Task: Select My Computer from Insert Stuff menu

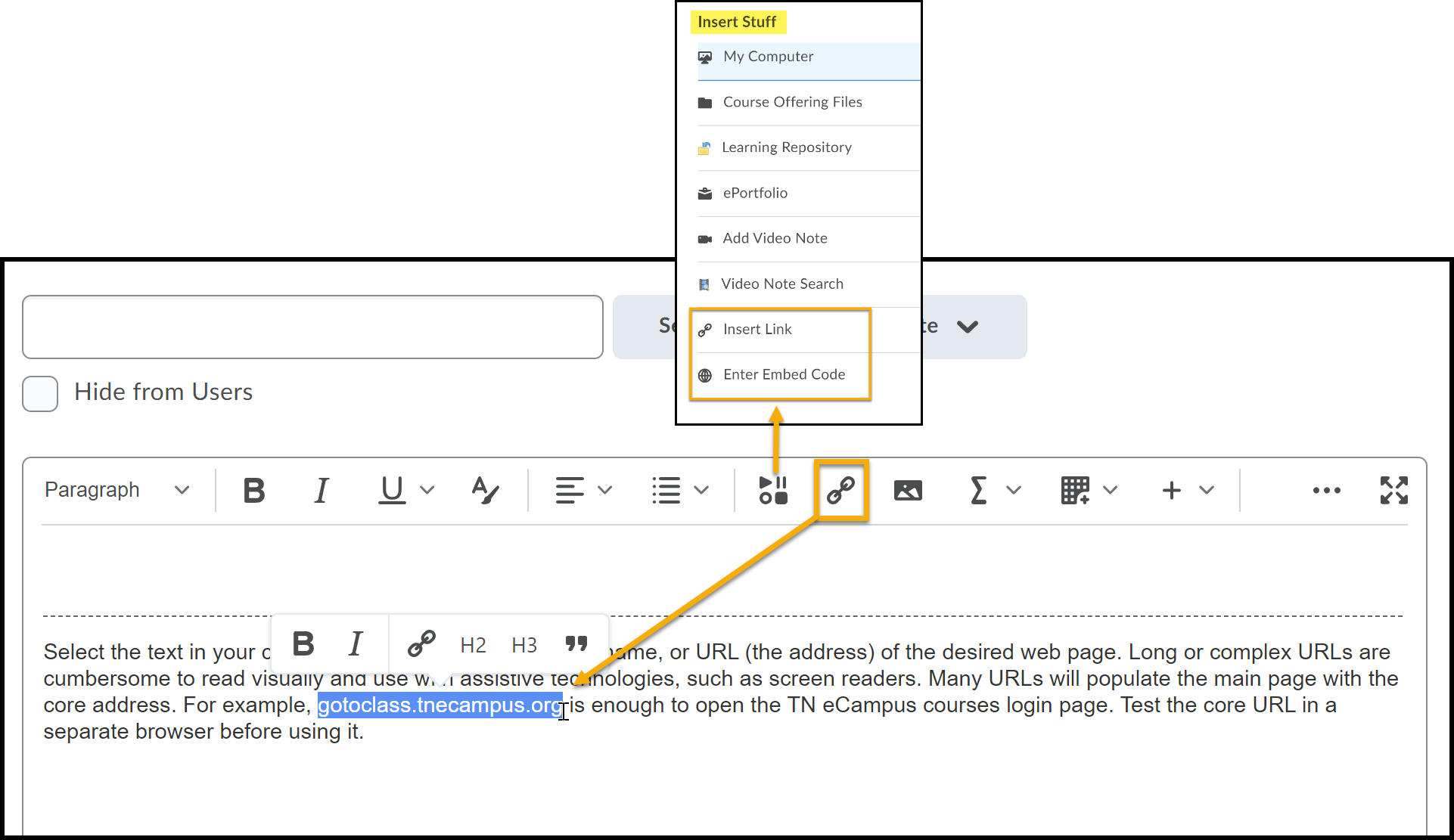Action: click(x=770, y=56)
